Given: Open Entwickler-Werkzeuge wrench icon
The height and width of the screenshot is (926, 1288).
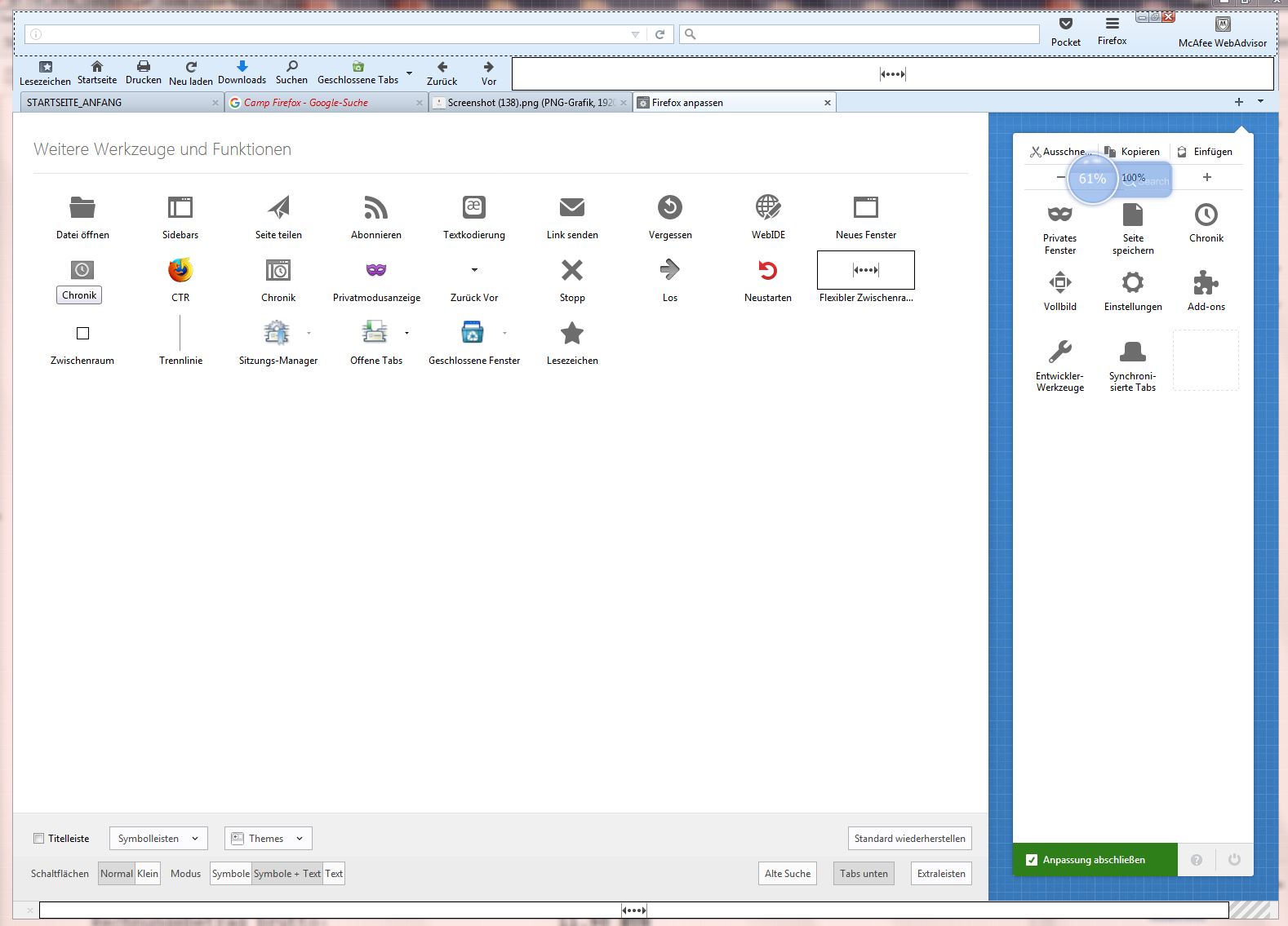Looking at the screenshot, I should 1059,352.
